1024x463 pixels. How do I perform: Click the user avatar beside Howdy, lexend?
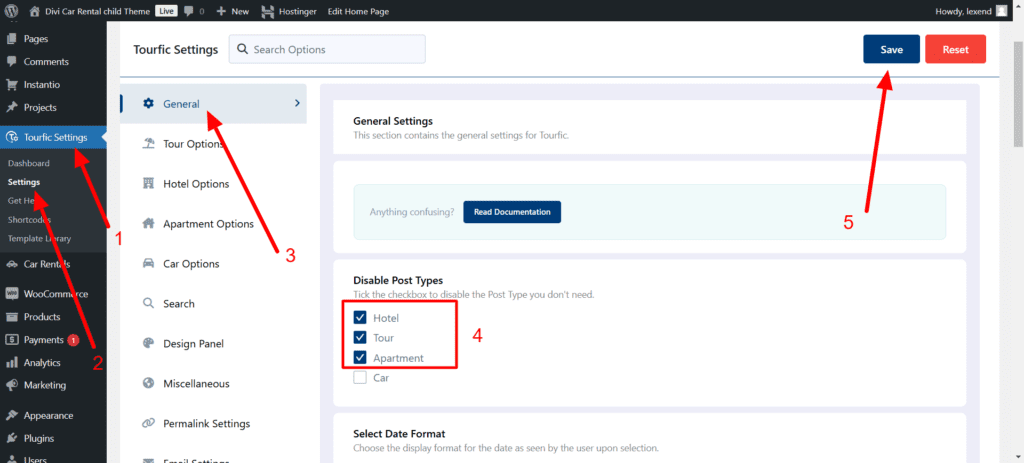coord(1002,10)
